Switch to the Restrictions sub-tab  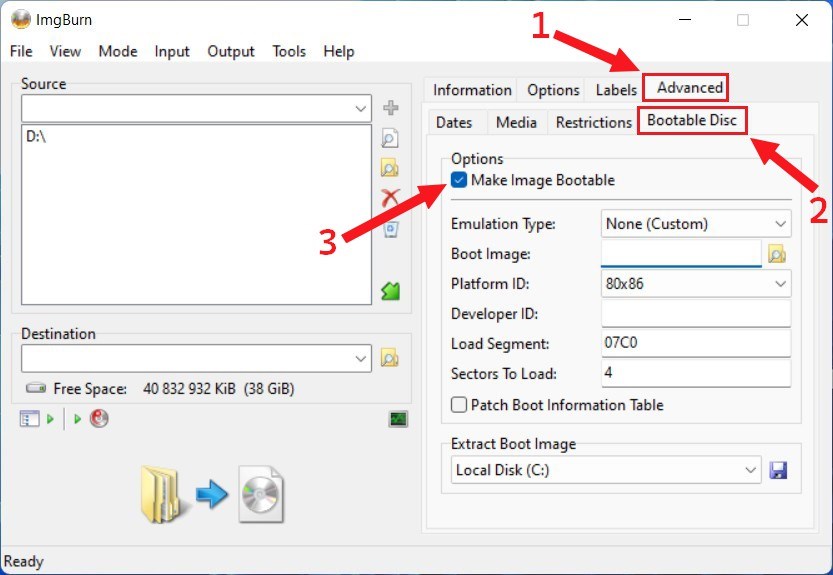593,122
